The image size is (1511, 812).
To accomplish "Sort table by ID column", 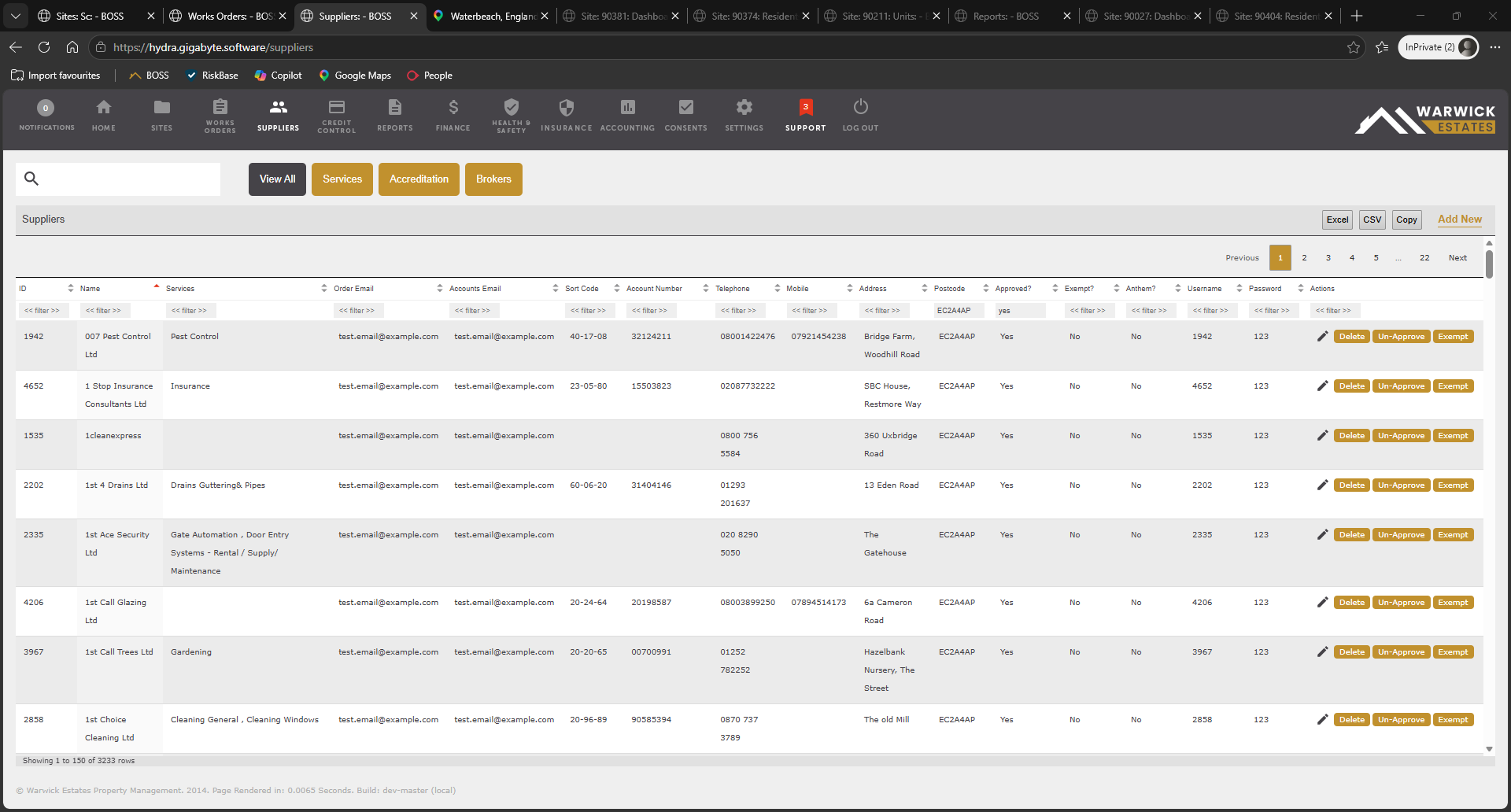I will 46,288.
